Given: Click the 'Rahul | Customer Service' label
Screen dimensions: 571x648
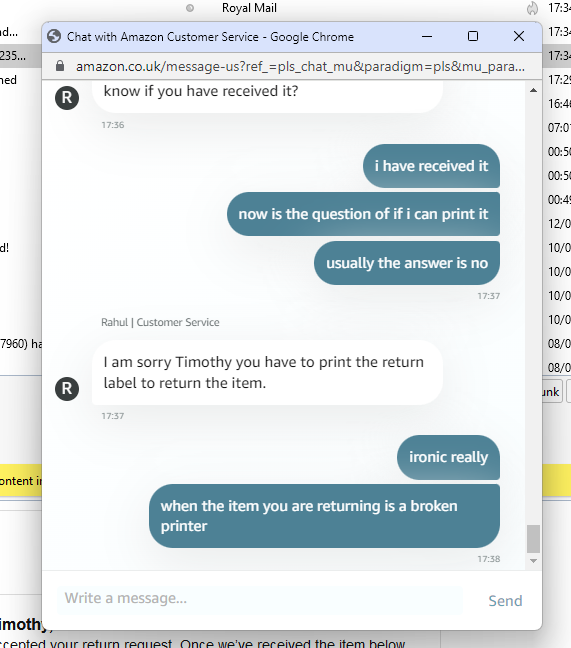Looking at the screenshot, I should (x=160, y=322).
